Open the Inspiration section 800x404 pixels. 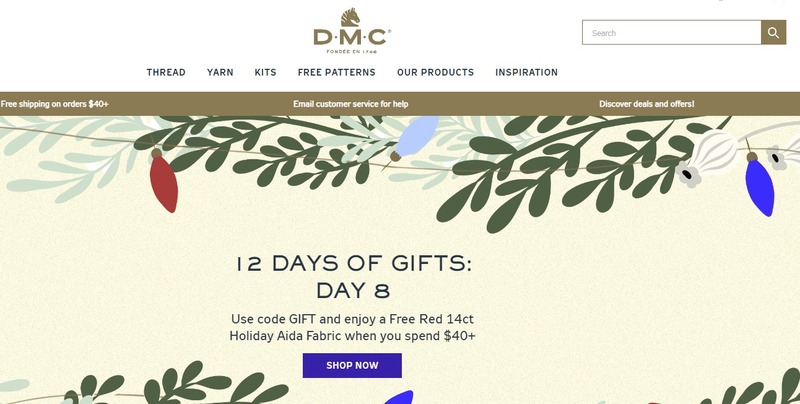[x=527, y=72]
